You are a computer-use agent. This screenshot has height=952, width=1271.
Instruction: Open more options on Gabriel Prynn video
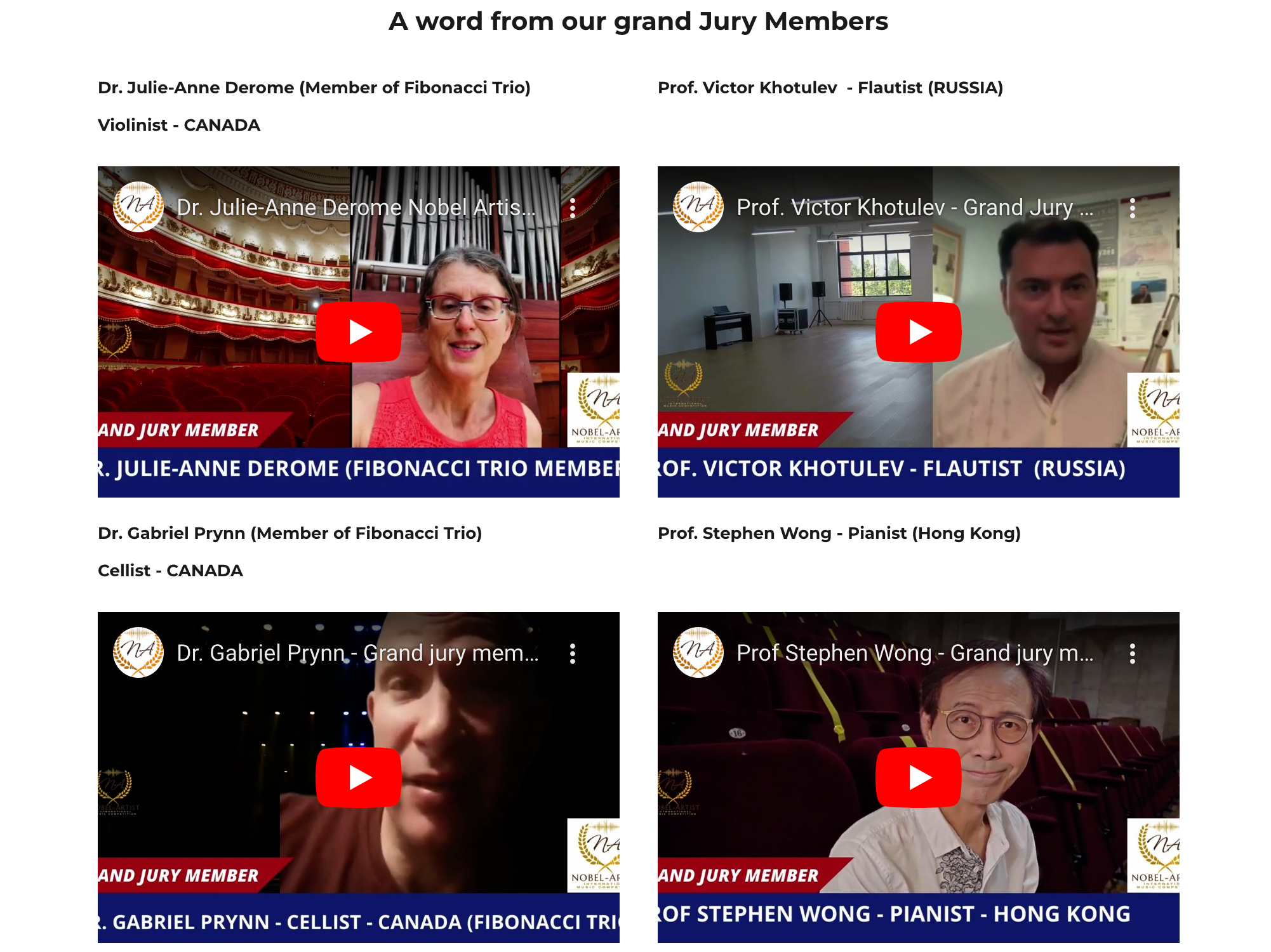click(x=573, y=654)
